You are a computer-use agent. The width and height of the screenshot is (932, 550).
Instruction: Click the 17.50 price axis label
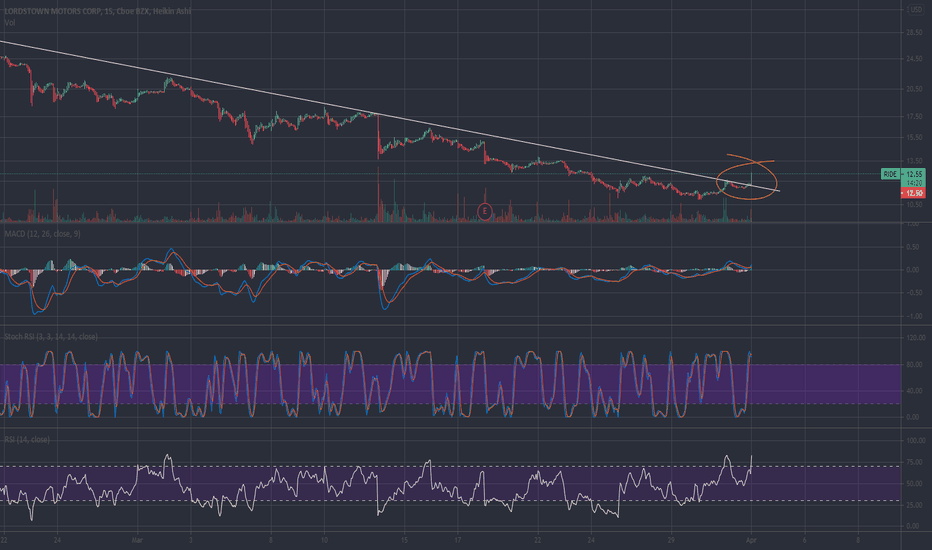coord(914,117)
